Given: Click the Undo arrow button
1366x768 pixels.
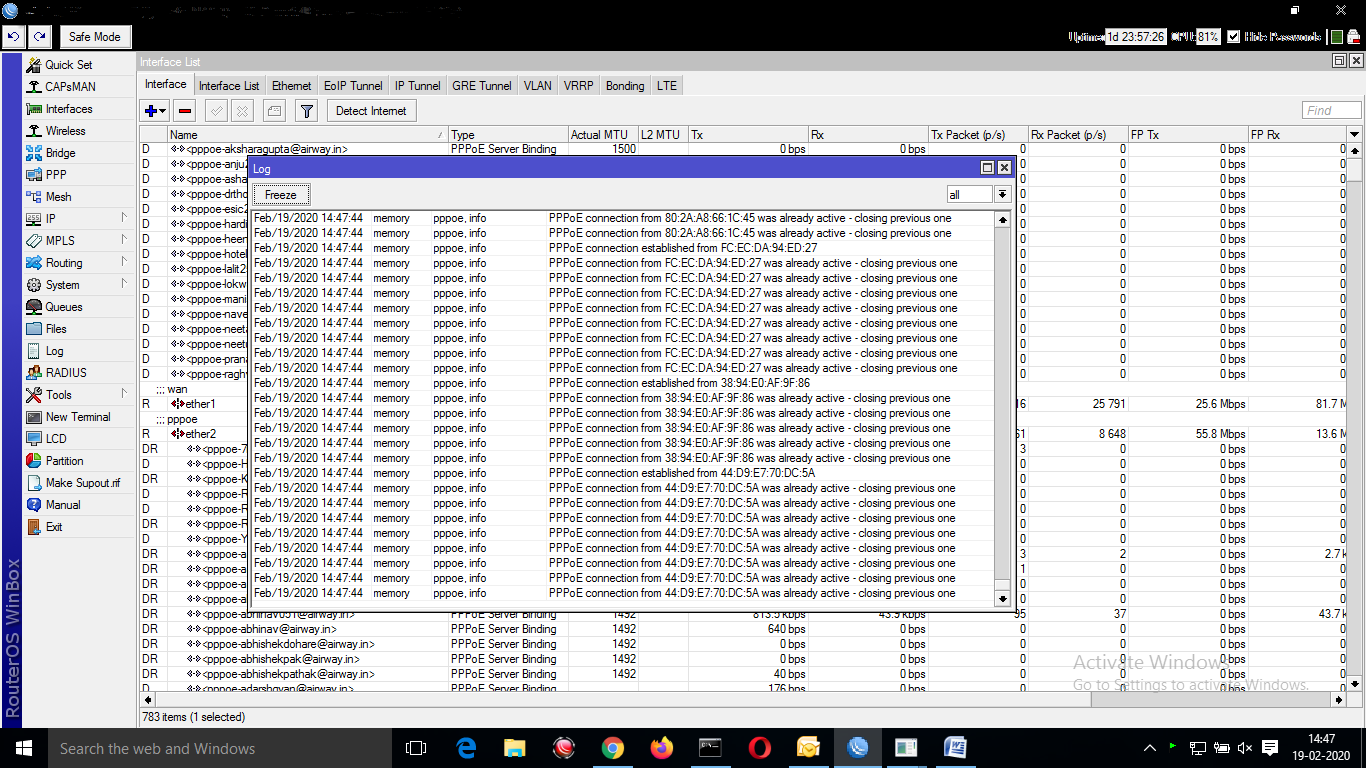Looking at the screenshot, I should click(14, 37).
